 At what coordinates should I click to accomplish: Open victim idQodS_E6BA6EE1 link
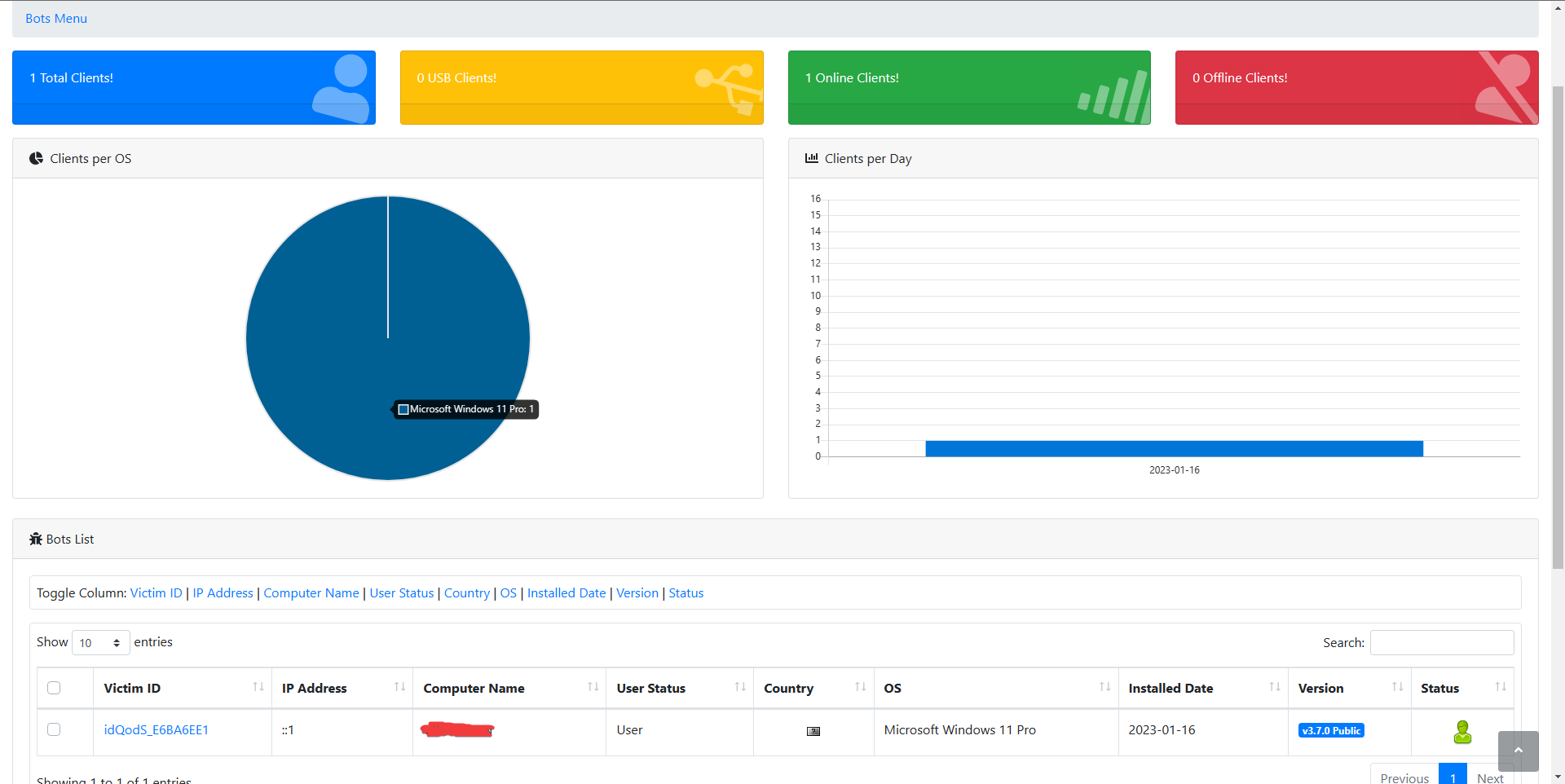[156, 730]
